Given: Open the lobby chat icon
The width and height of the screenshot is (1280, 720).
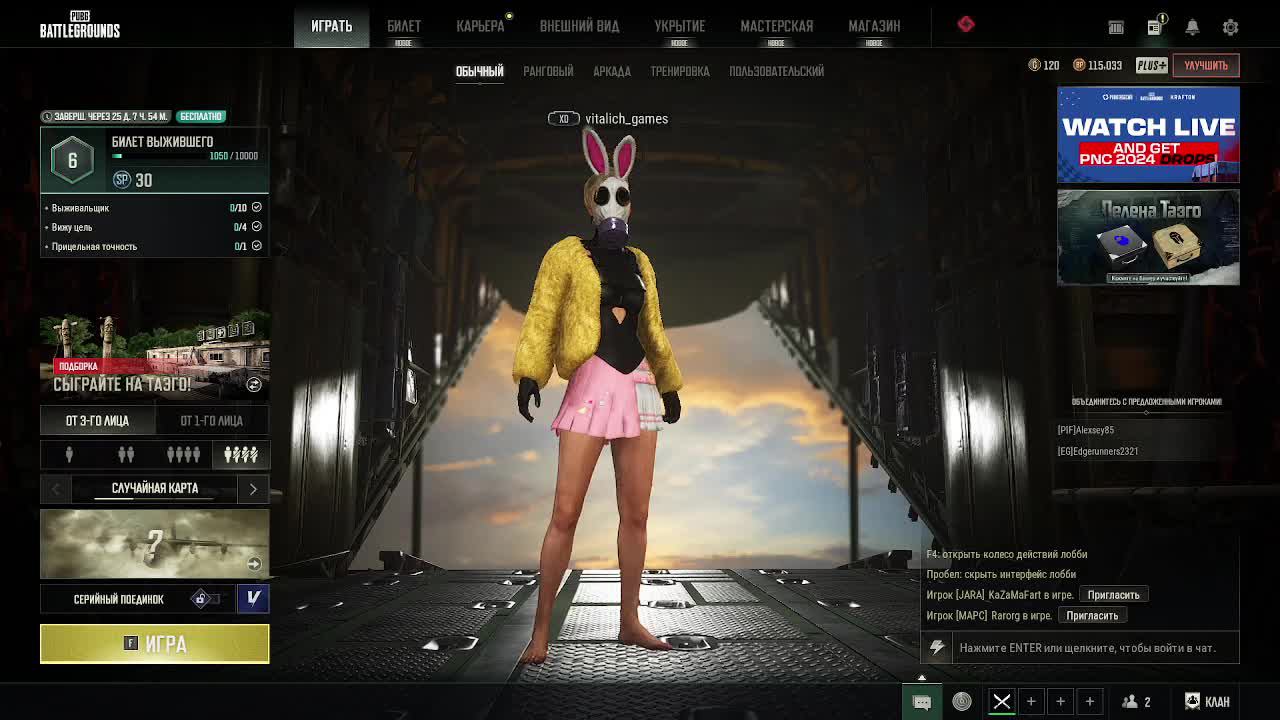Looking at the screenshot, I should point(922,702).
